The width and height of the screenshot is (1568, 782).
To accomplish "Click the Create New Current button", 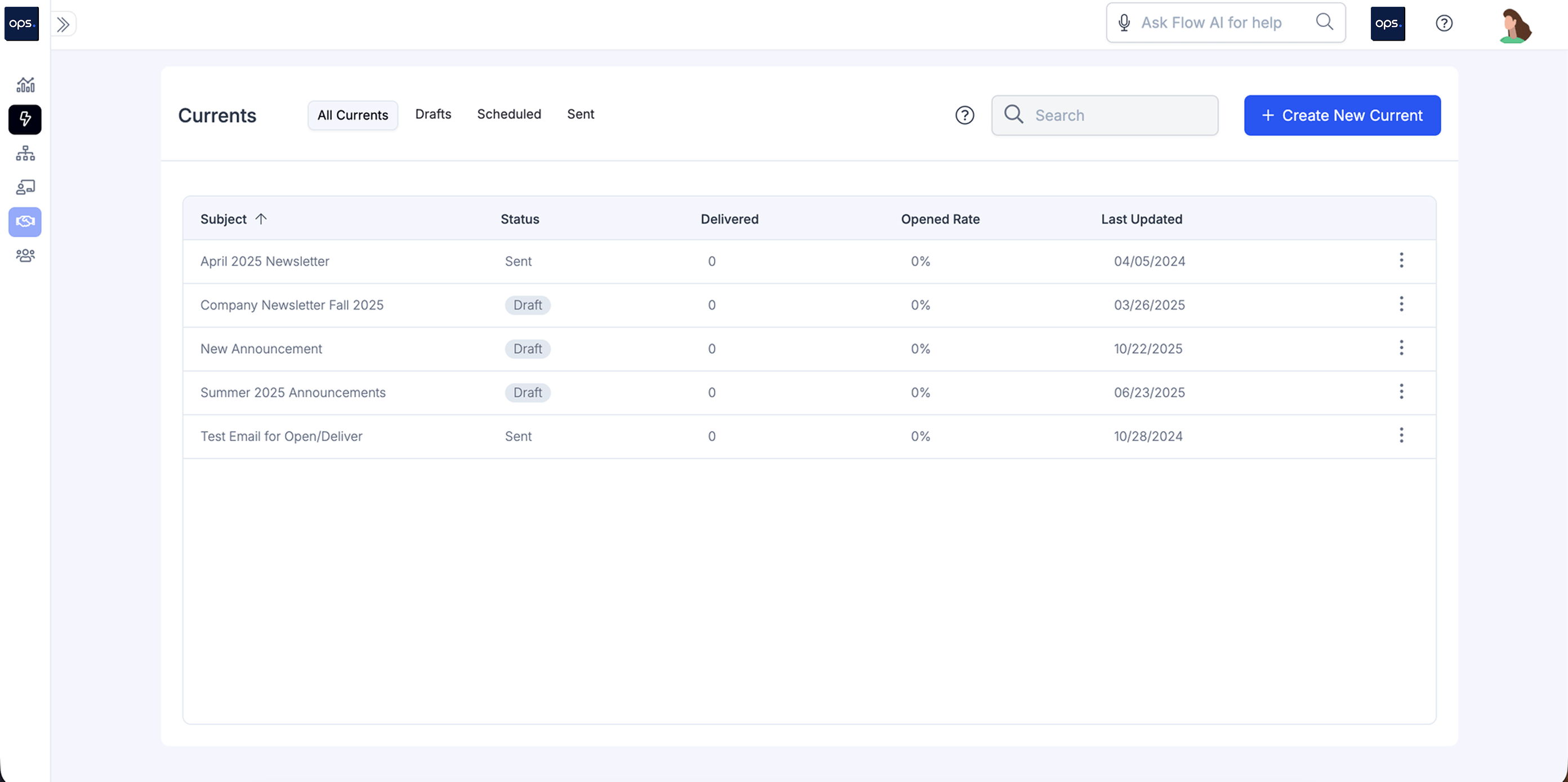I will [1342, 115].
